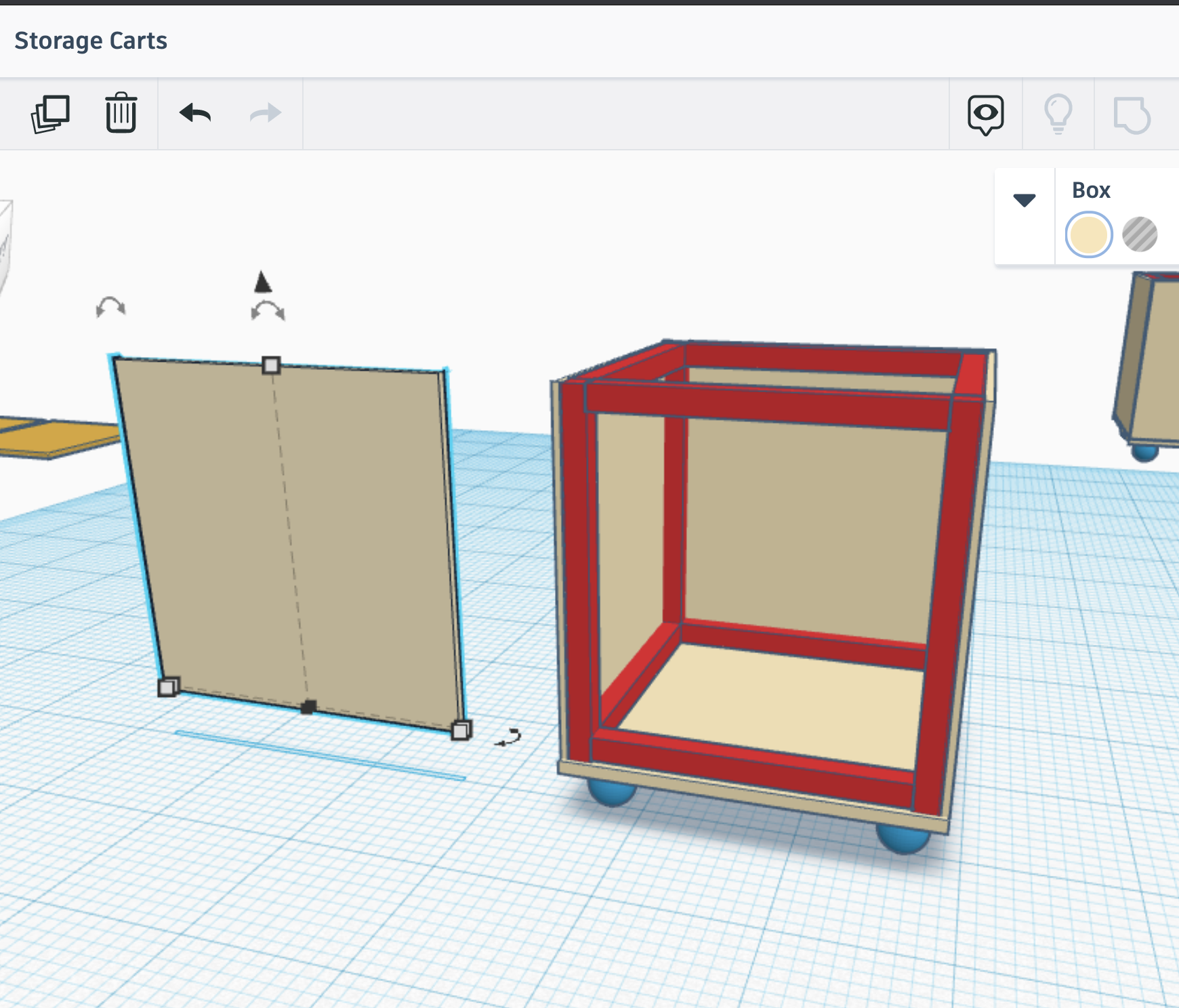Click the rotation arrow at panel's upper left
The height and width of the screenshot is (1008, 1179).
110,308
